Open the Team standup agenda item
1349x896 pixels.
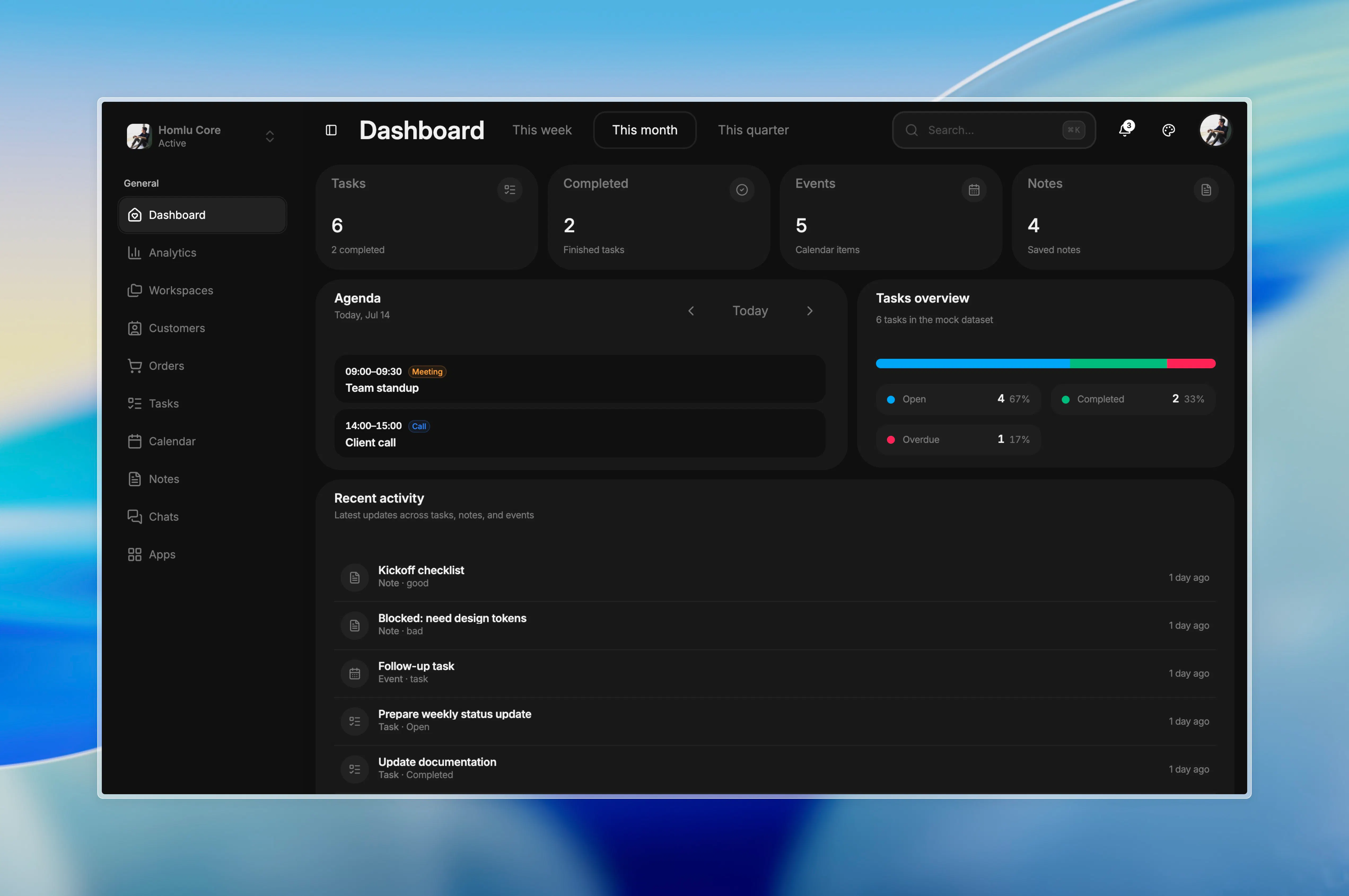tap(579, 379)
